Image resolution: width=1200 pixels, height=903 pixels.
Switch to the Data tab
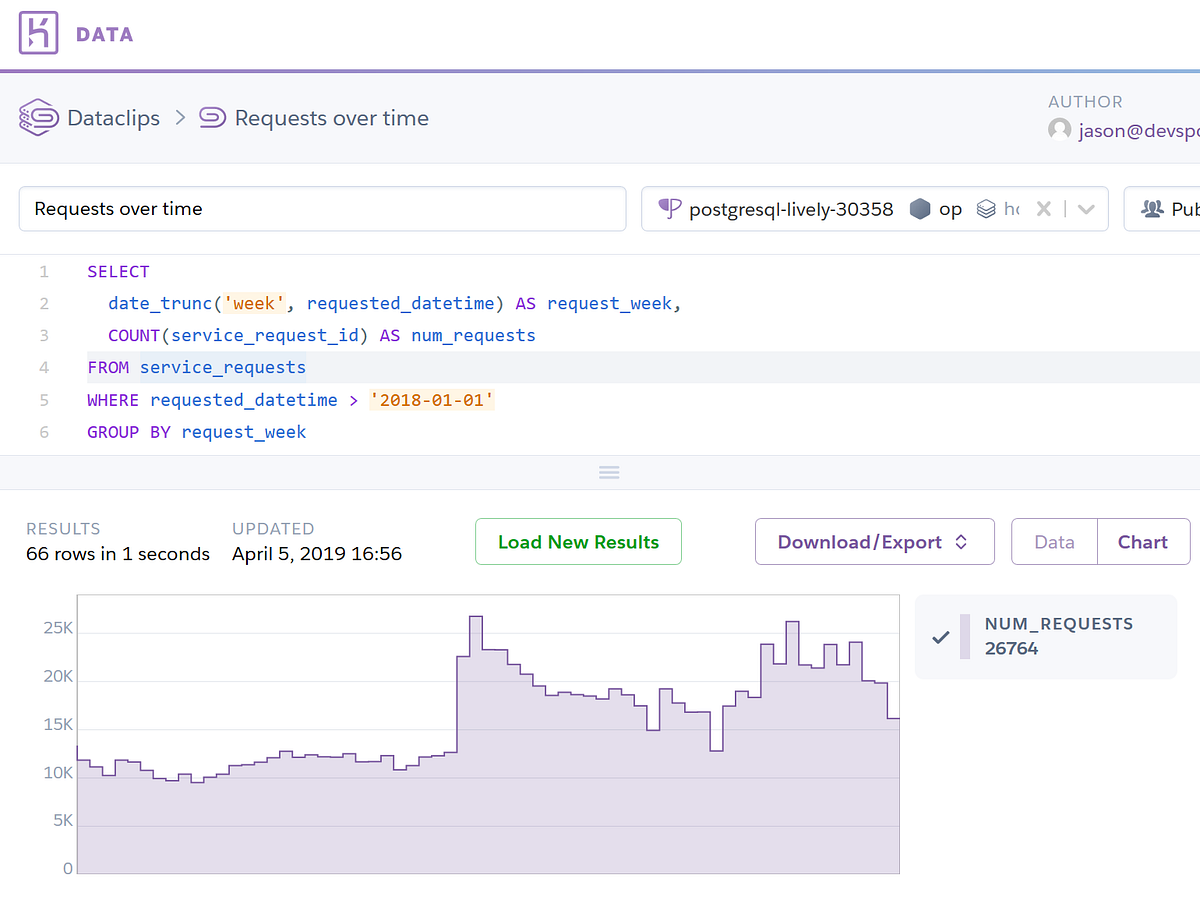[x=1054, y=541]
